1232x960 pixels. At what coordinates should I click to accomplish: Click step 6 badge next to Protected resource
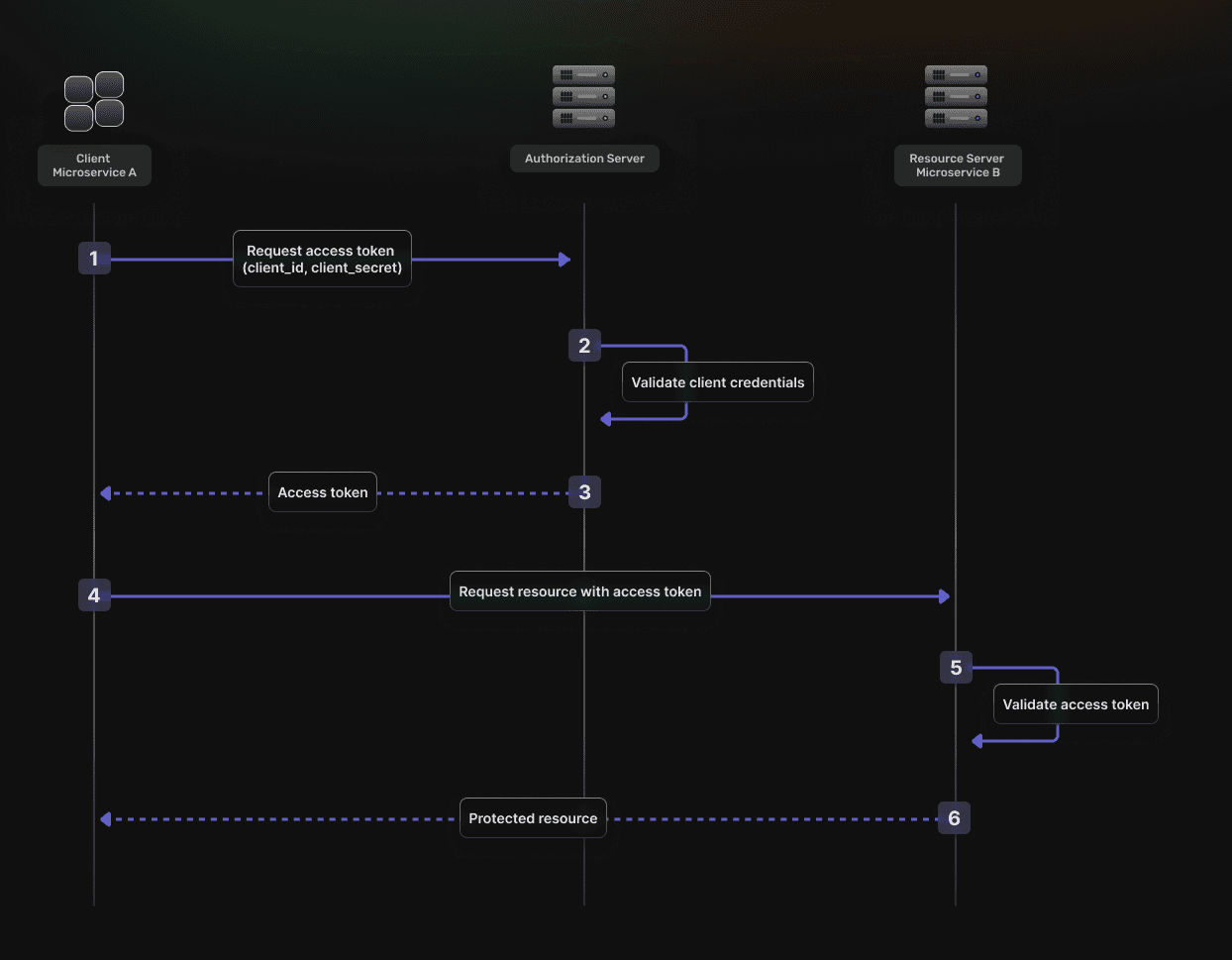tap(954, 818)
